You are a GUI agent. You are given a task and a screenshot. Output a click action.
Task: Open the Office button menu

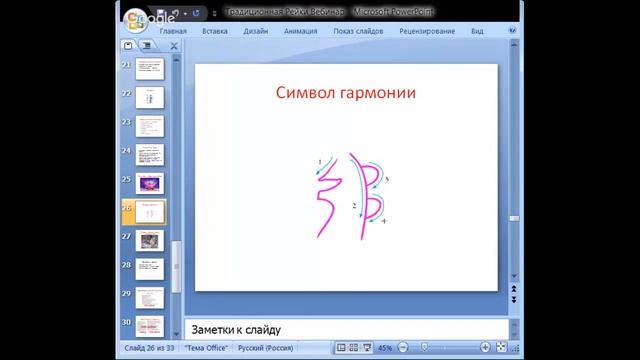pyautogui.click(x=136, y=20)
